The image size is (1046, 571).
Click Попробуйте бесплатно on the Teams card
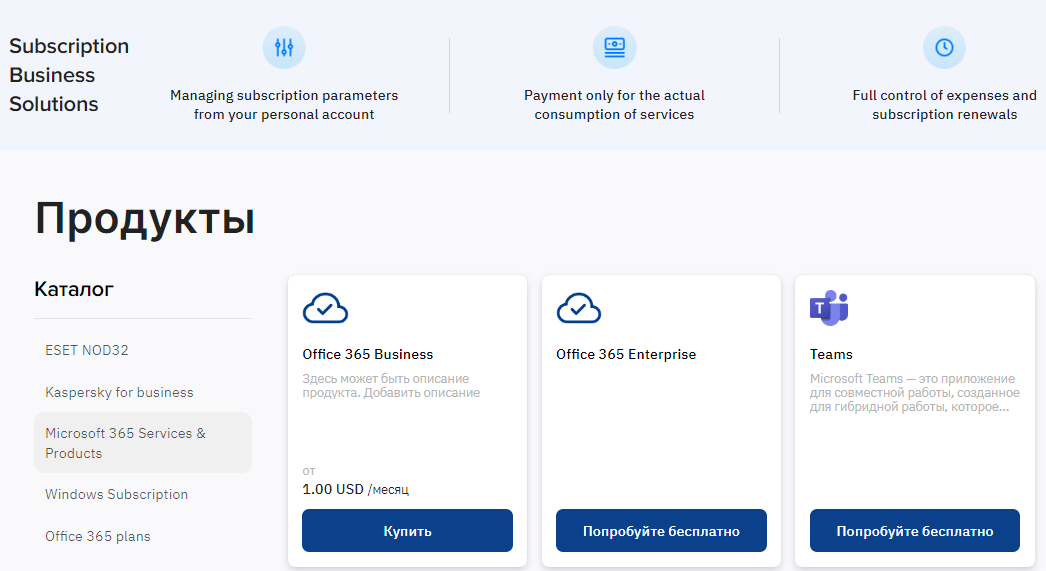(915, 531)
